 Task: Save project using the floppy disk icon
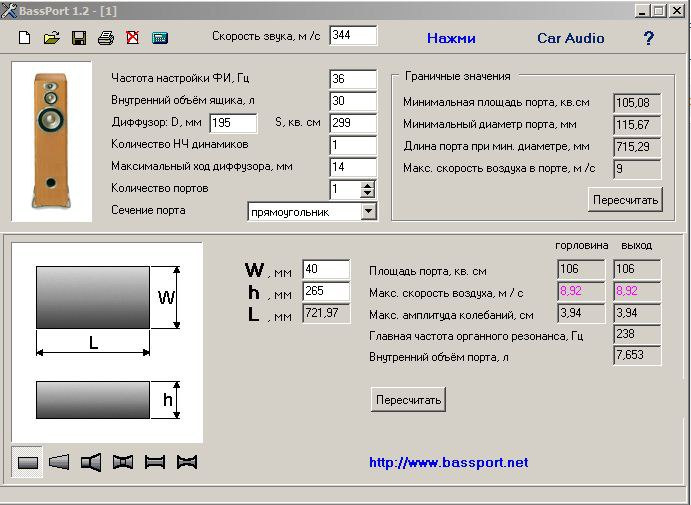79,38
